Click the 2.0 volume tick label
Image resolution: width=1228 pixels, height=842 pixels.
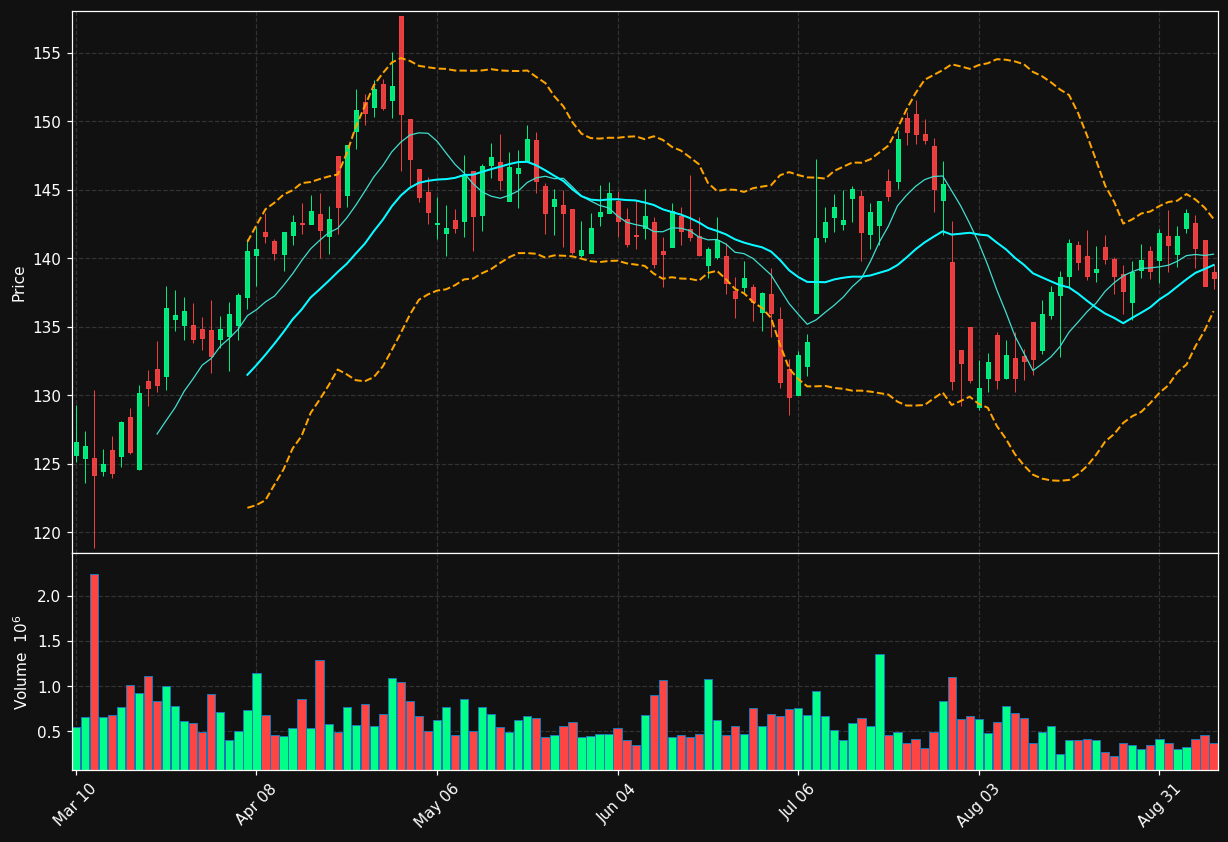[x=51, y=597]
